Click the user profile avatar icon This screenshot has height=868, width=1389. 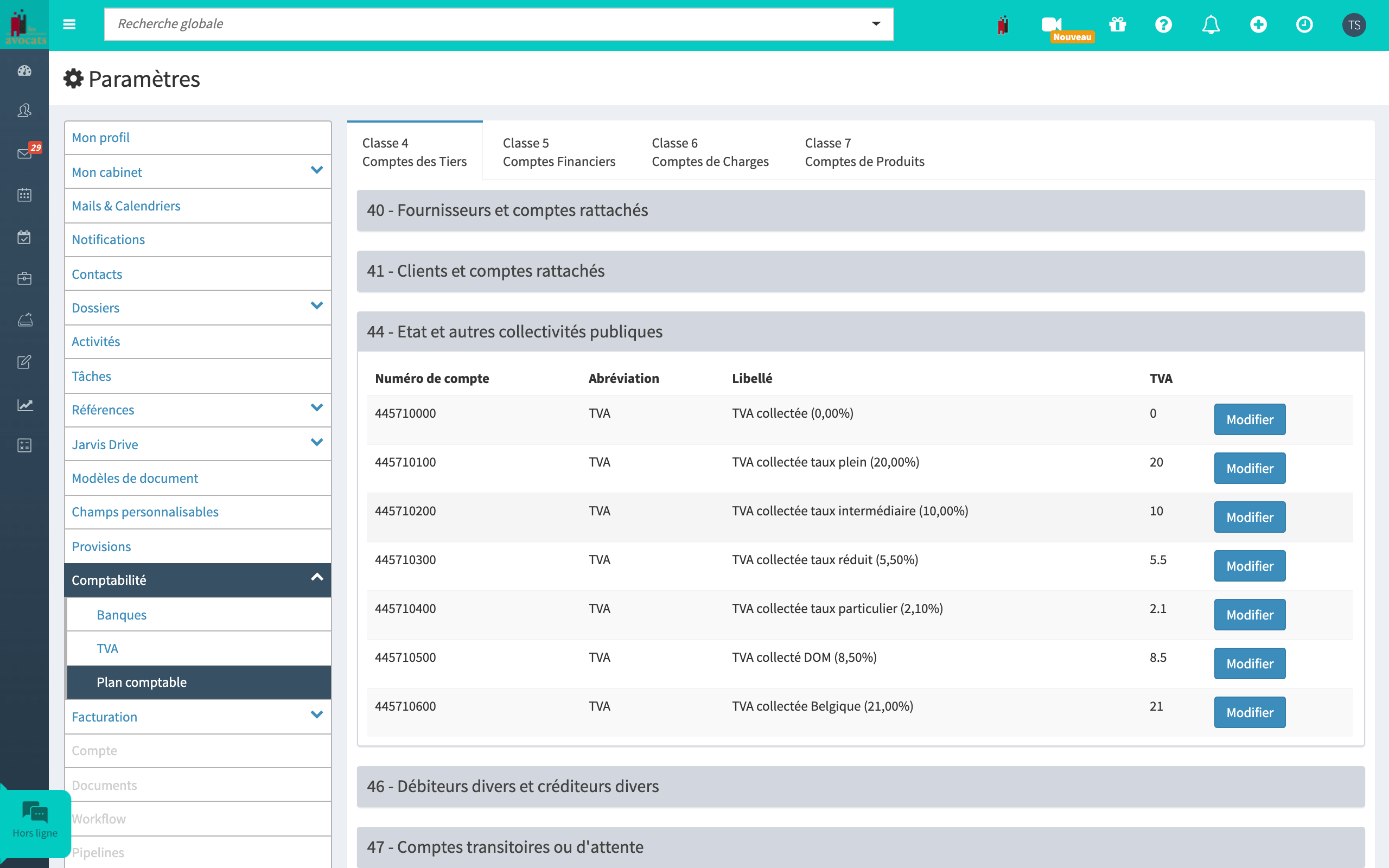[x=1355, y=25]
